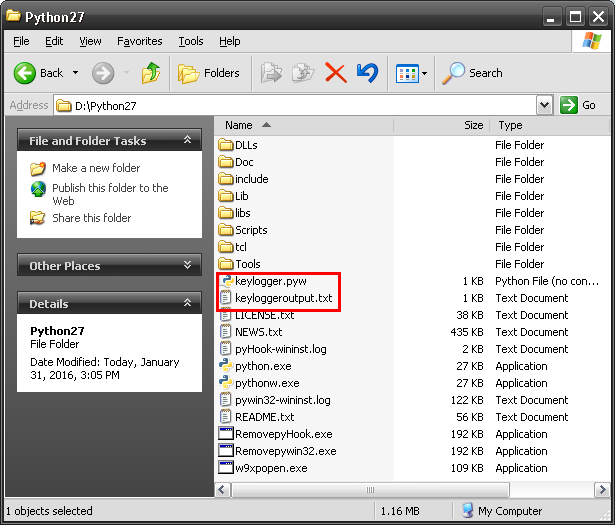The image size is (615, 525).
Task: Click Publish this folder to the Web
Action: [x=110, y=194]
